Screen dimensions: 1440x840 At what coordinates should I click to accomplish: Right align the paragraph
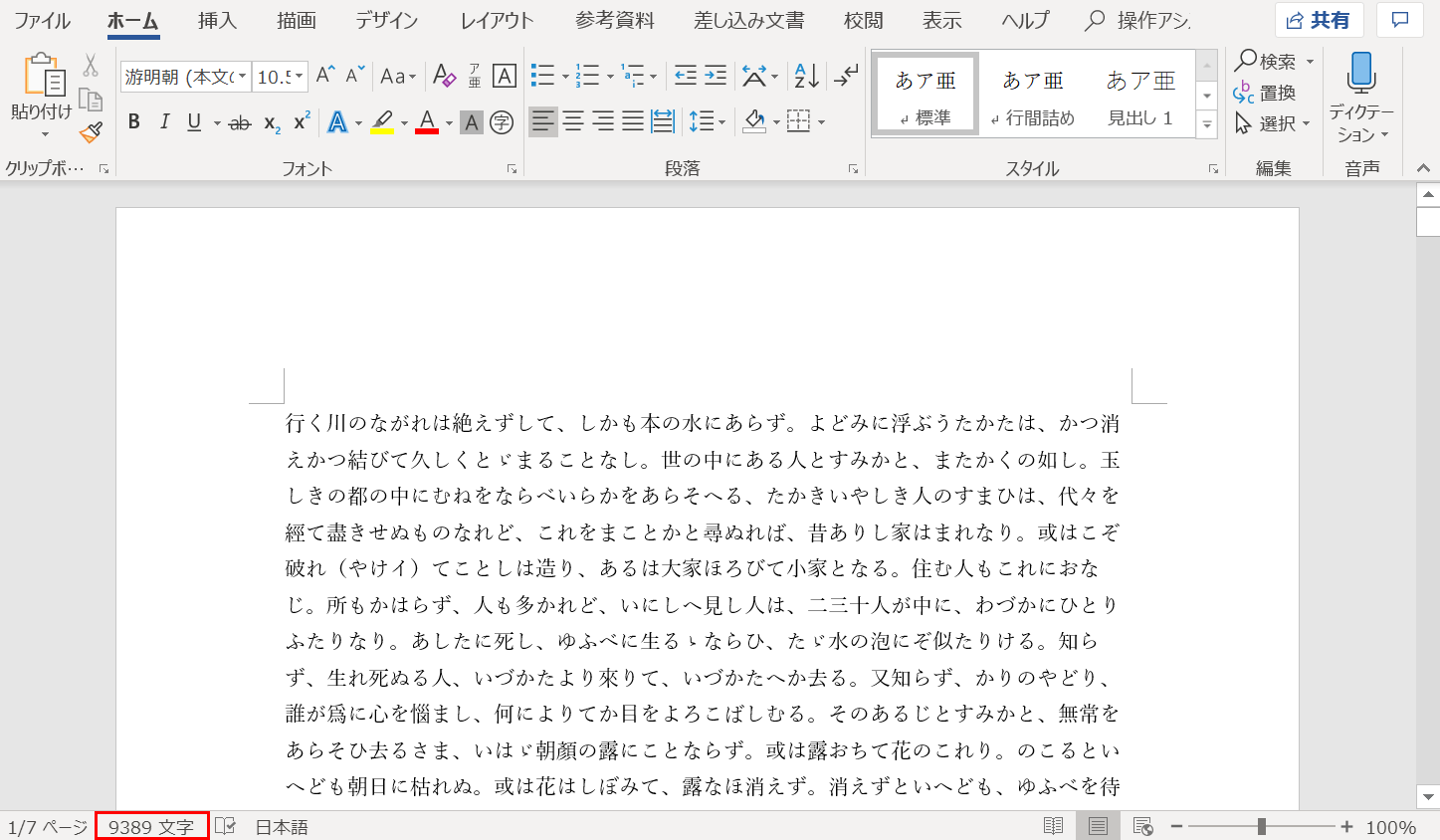(603, 122)
